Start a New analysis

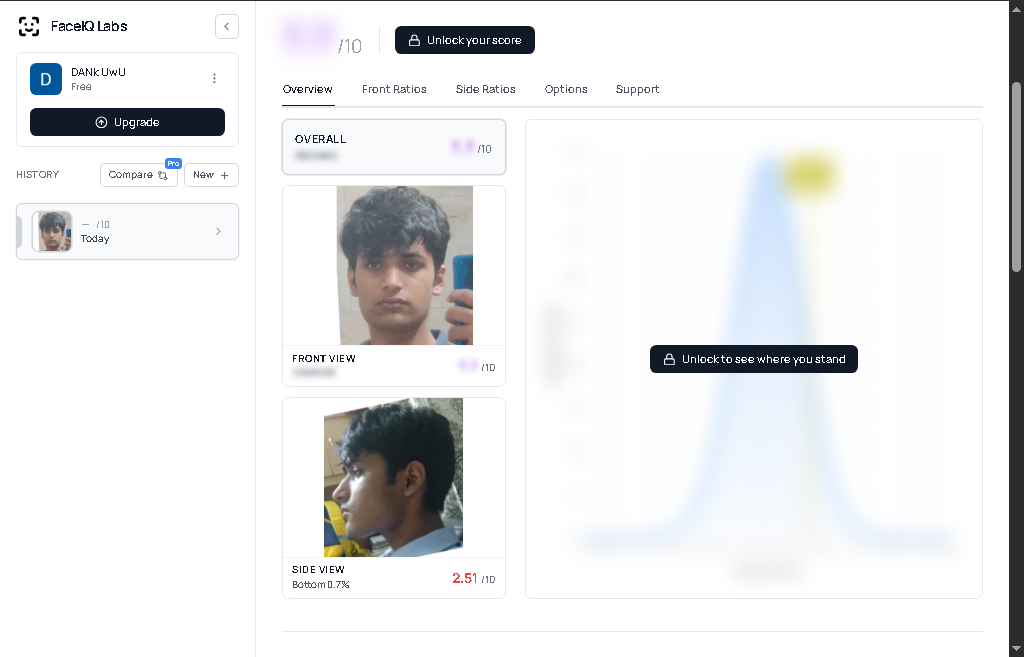tap(211, 175)
